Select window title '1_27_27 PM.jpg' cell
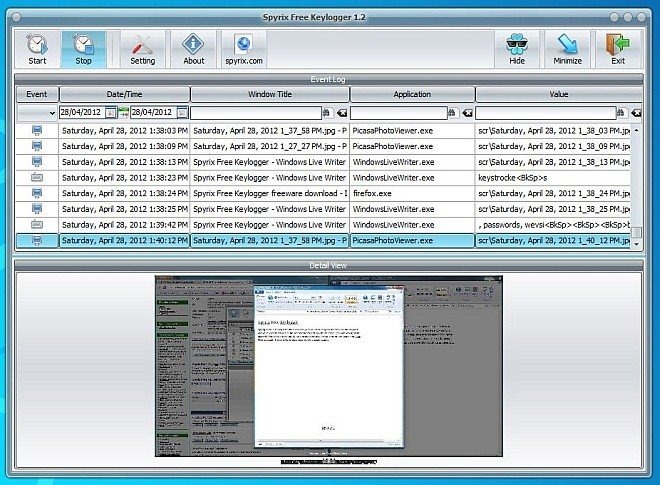This screenshot has width=660, height=485. point(270,146)
